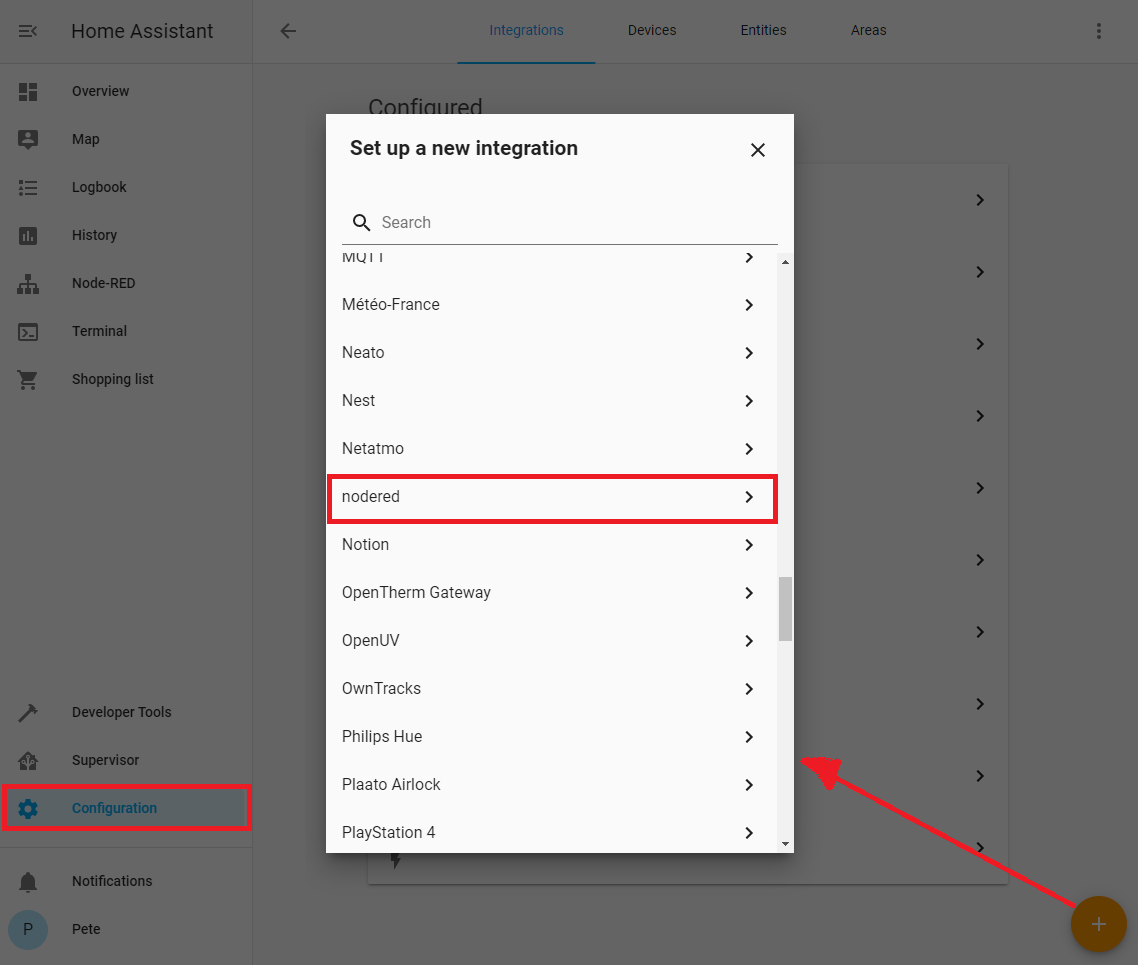Switch to the Entities tab
This screenshot has height=965, width=1138.
(x=764, y=30)
